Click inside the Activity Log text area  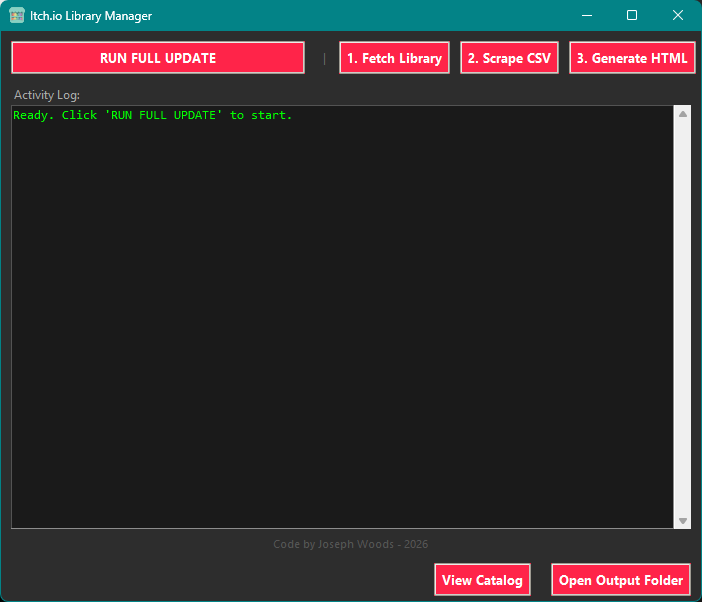point(342,317)
